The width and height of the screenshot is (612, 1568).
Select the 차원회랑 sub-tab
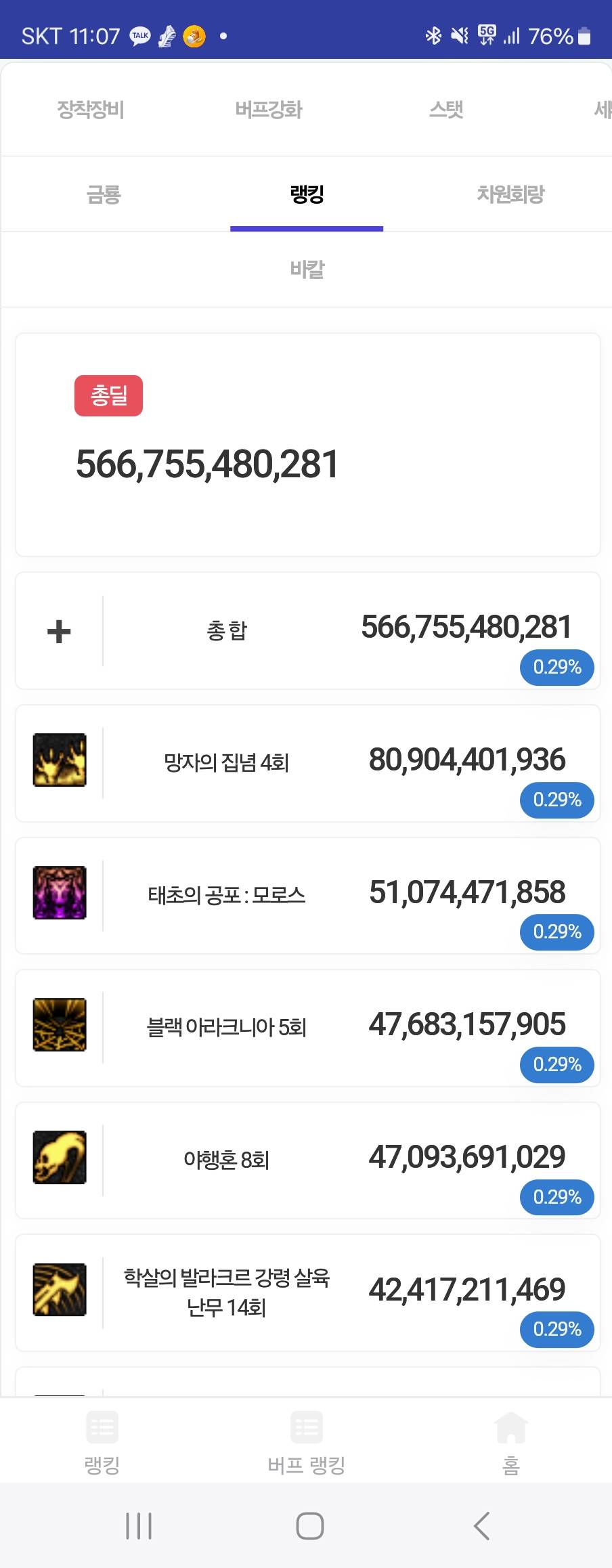coord(510,195)
